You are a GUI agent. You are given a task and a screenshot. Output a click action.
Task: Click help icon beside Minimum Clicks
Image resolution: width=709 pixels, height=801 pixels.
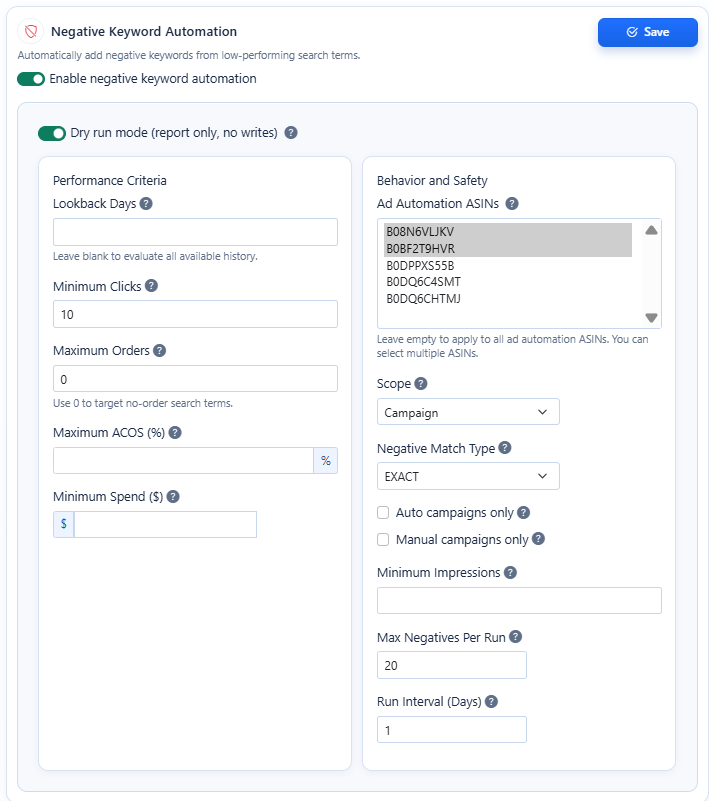tap(151, 286)
